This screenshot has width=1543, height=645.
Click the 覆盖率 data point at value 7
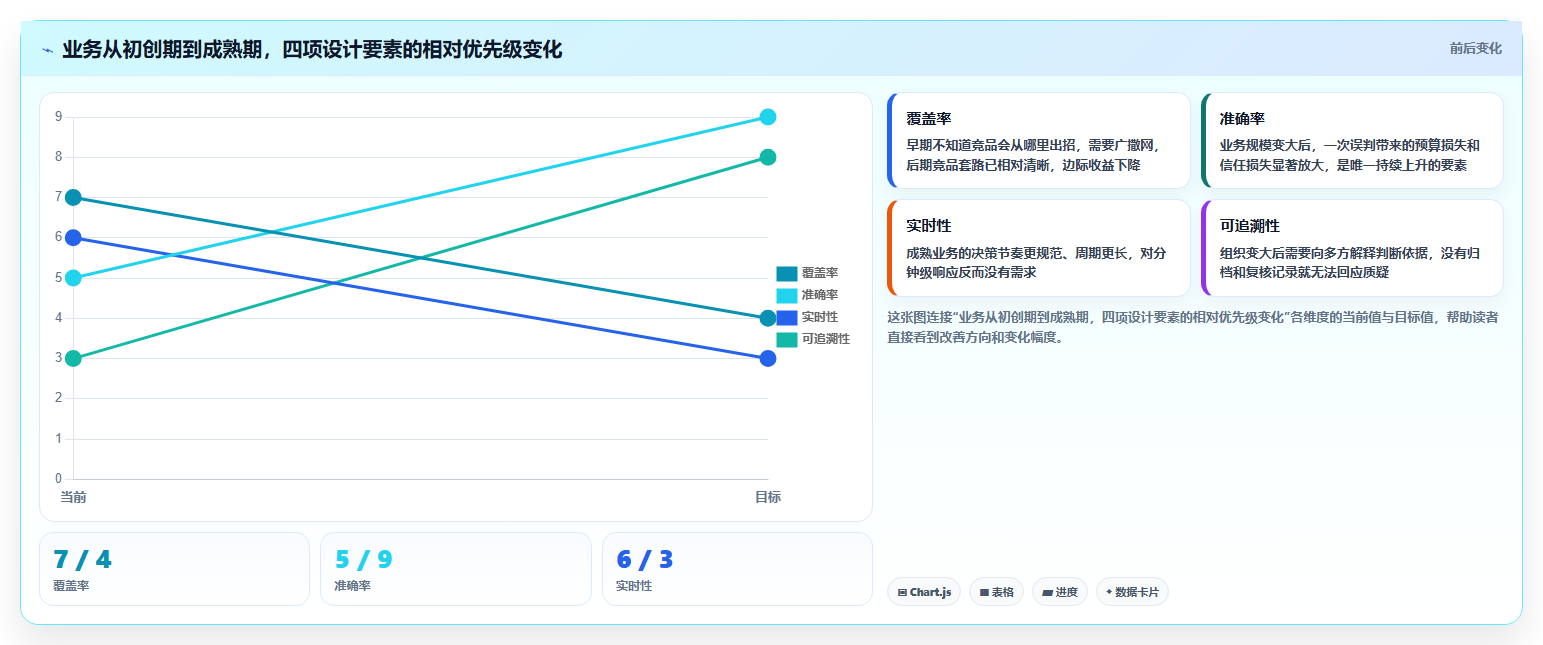(73, 197)
